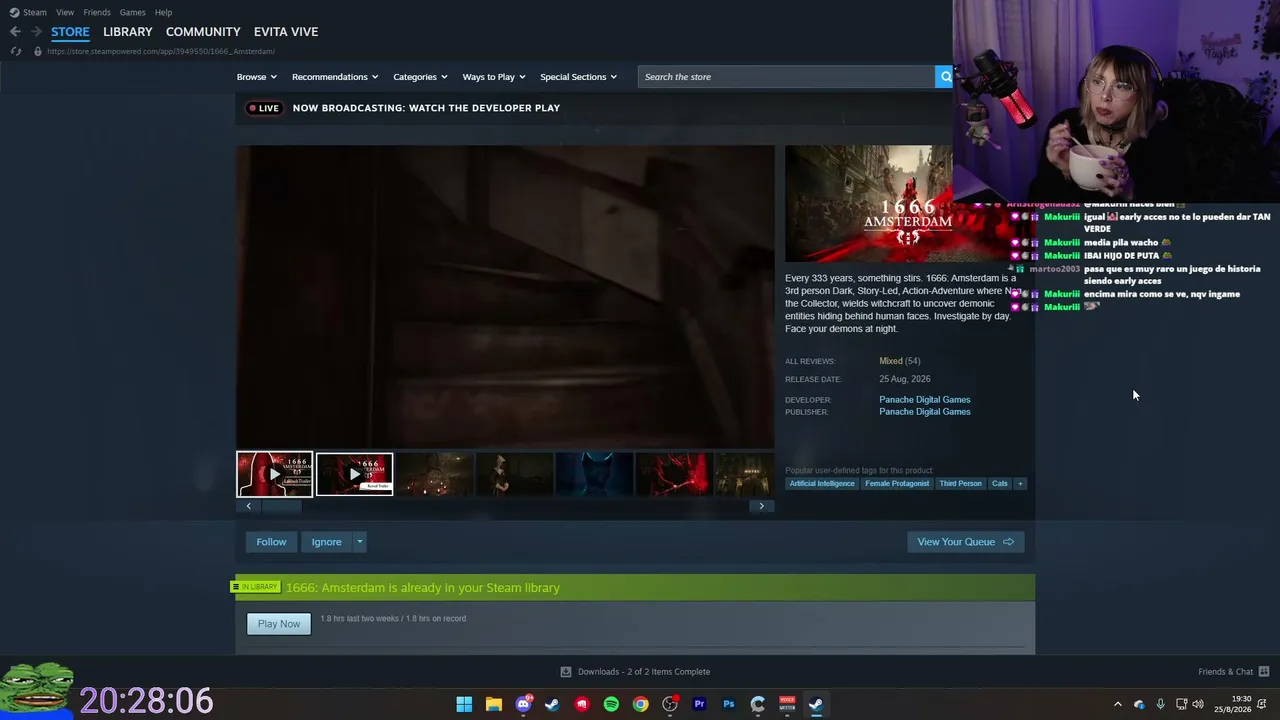The width and height of the screenshot is (1280, 720).
Task: Add a tag with the plus button
Action: [1020, 484]
